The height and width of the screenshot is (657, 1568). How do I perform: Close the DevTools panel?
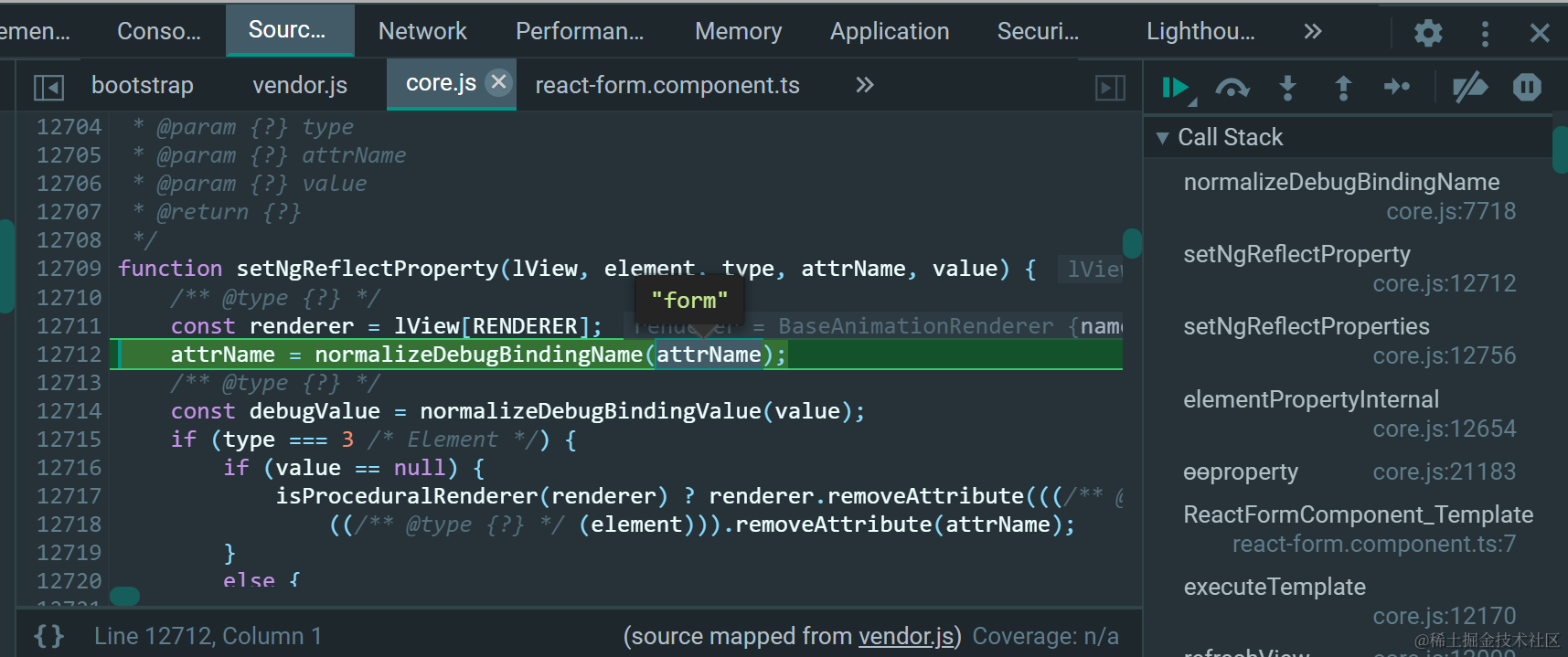click(x=1540, y=33)
